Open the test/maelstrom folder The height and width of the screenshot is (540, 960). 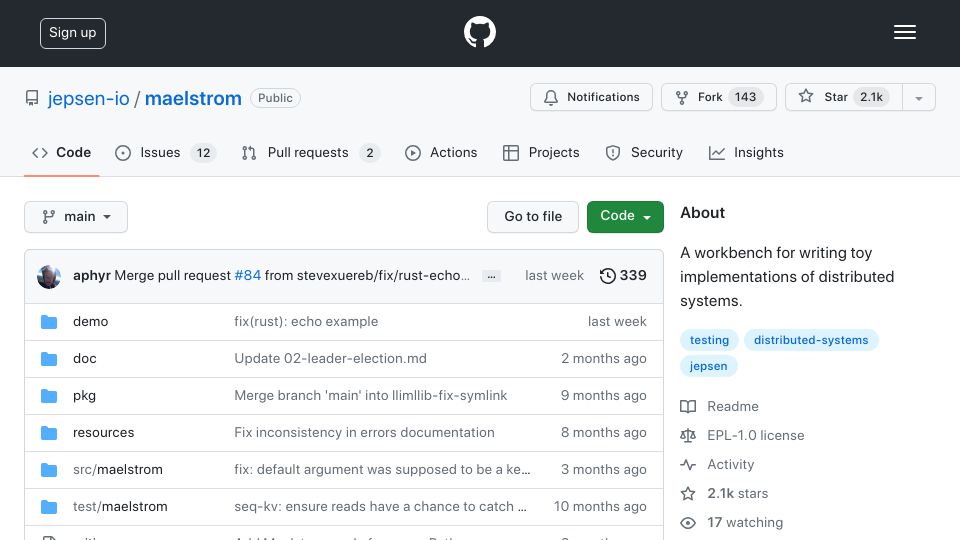click(120, 506)
